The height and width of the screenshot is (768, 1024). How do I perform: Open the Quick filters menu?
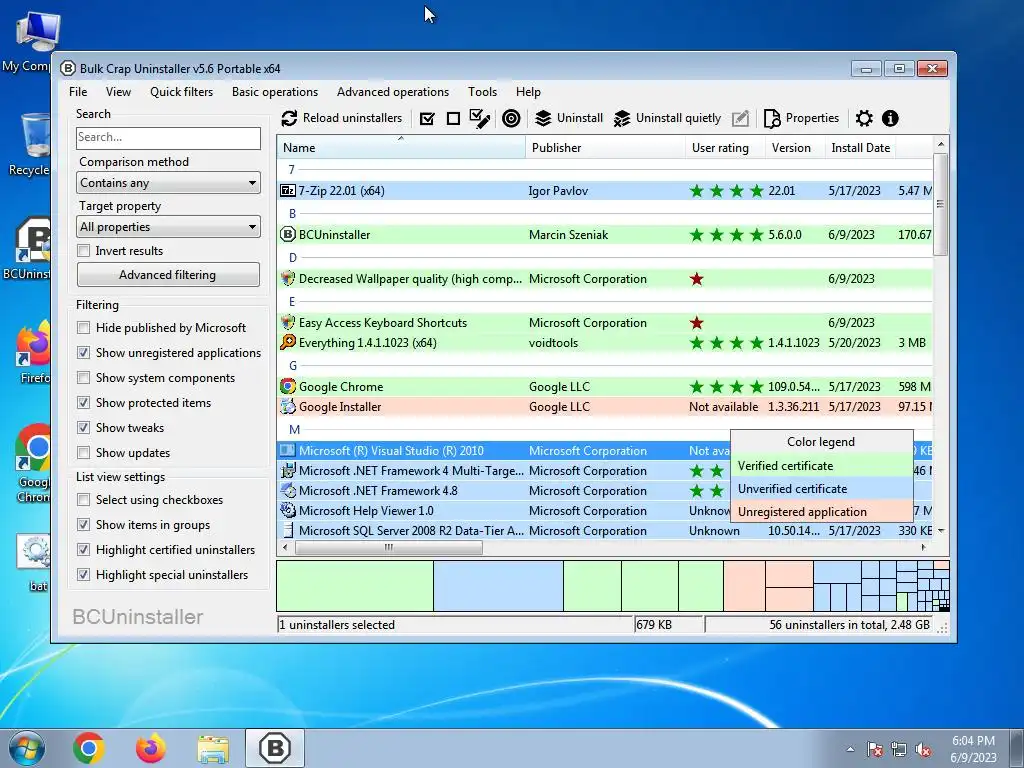182,92
